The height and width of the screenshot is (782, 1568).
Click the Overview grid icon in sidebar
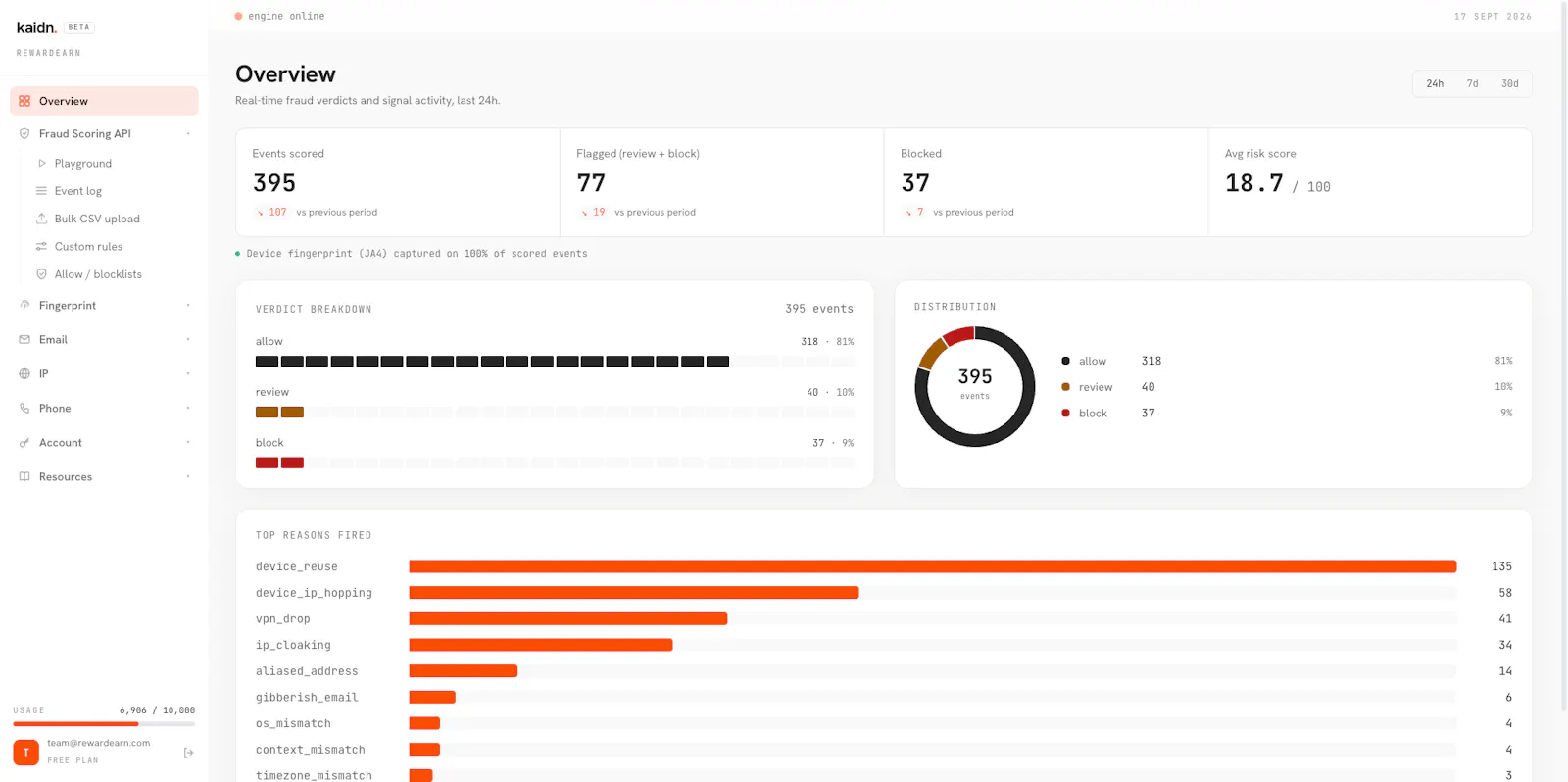coord(24,101)
